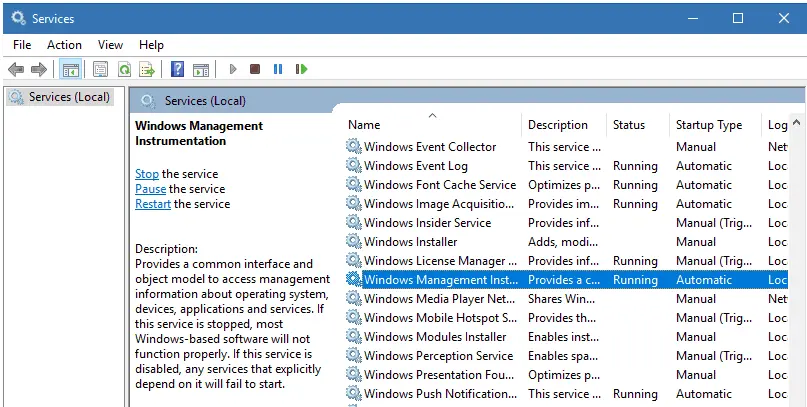The height and width of the screenshot is (407, 807).
Task: Click the Forward arrow in the toolbar
Action: [39, 69]
